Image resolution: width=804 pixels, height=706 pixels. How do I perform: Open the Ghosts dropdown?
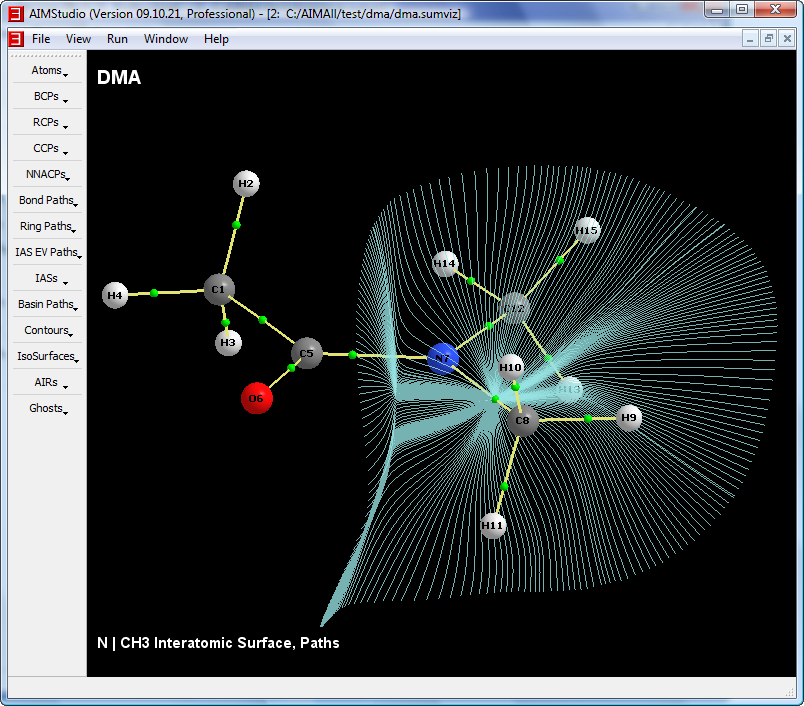pyautogui.click(x=47, y=409)
